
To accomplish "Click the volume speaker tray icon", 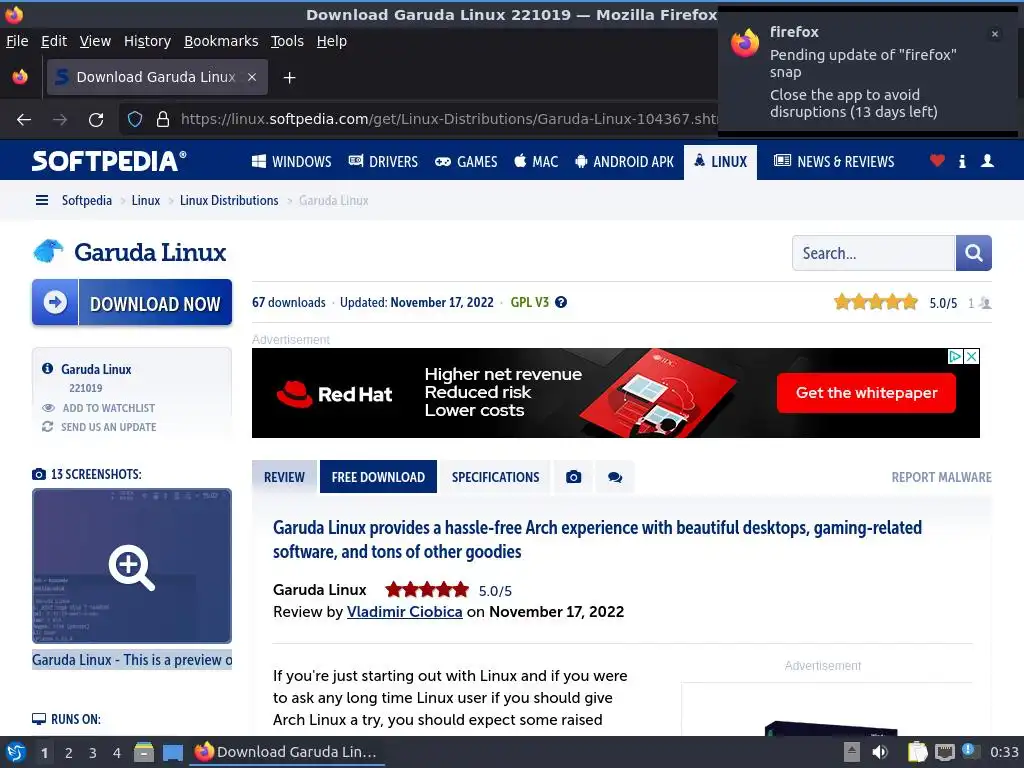I will coord(880,752).
